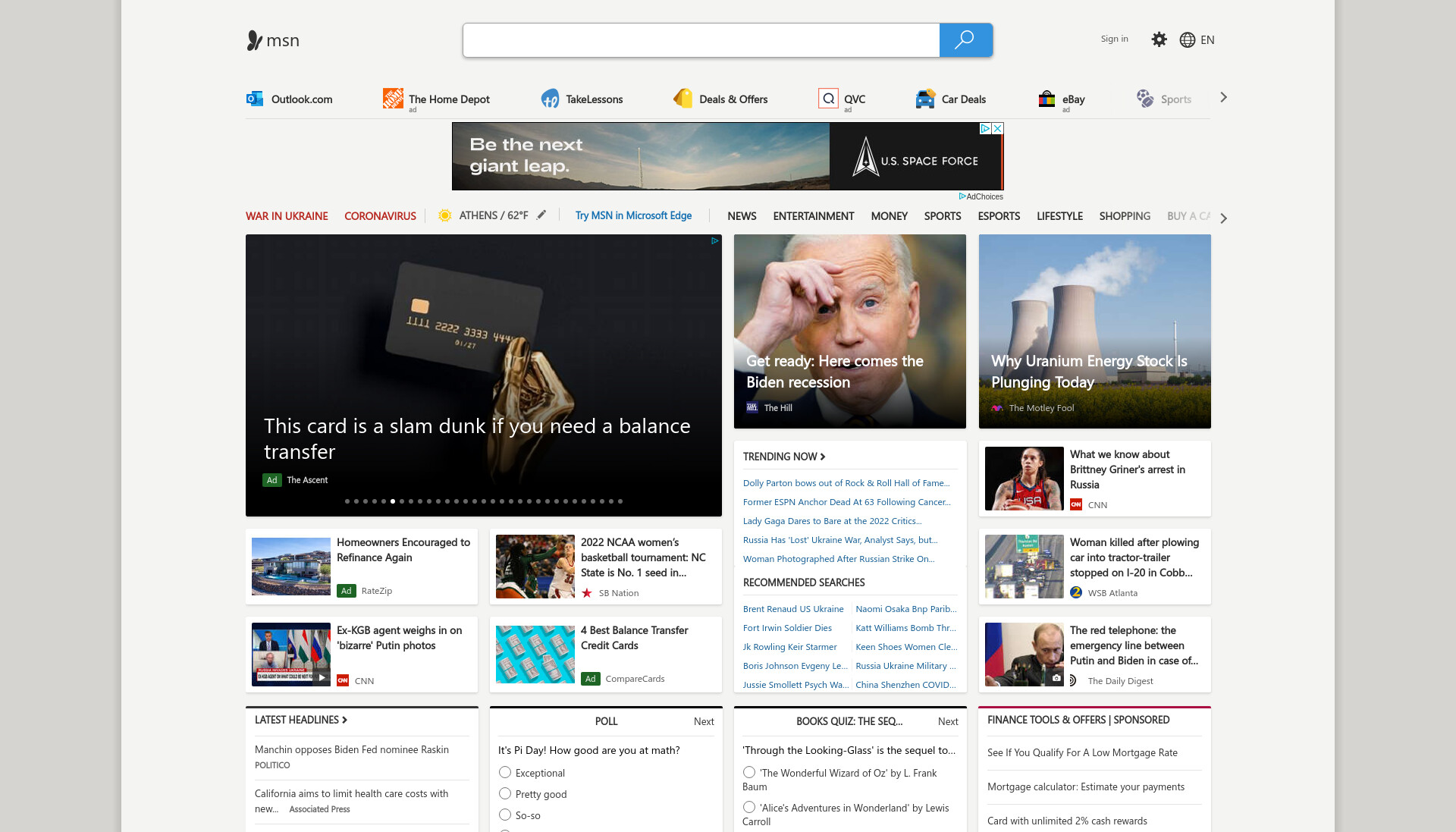The image size is (1456, 832).
Task: Click The Motley Fool jester logo
Action: coord(997,408)
